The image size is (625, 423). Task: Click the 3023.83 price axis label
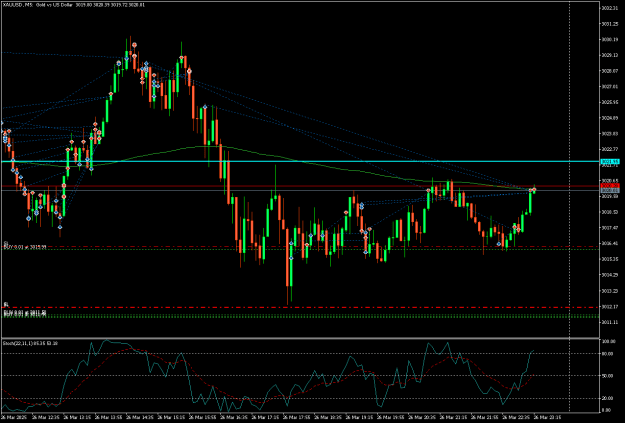(x=610, y=134)
